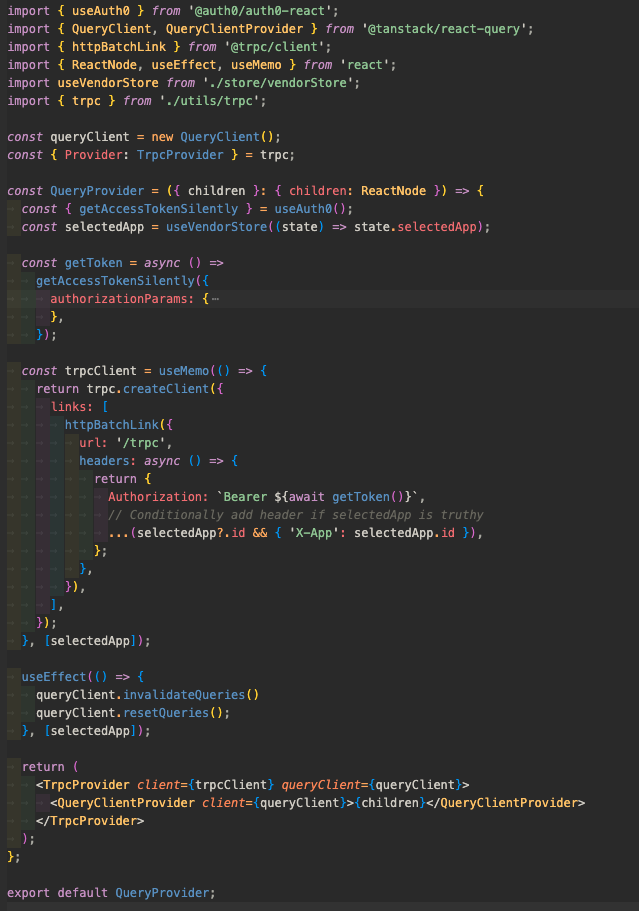639x911 pixels.
Task: Click 'export default QueryProvider' line
Action: (112, 894)
